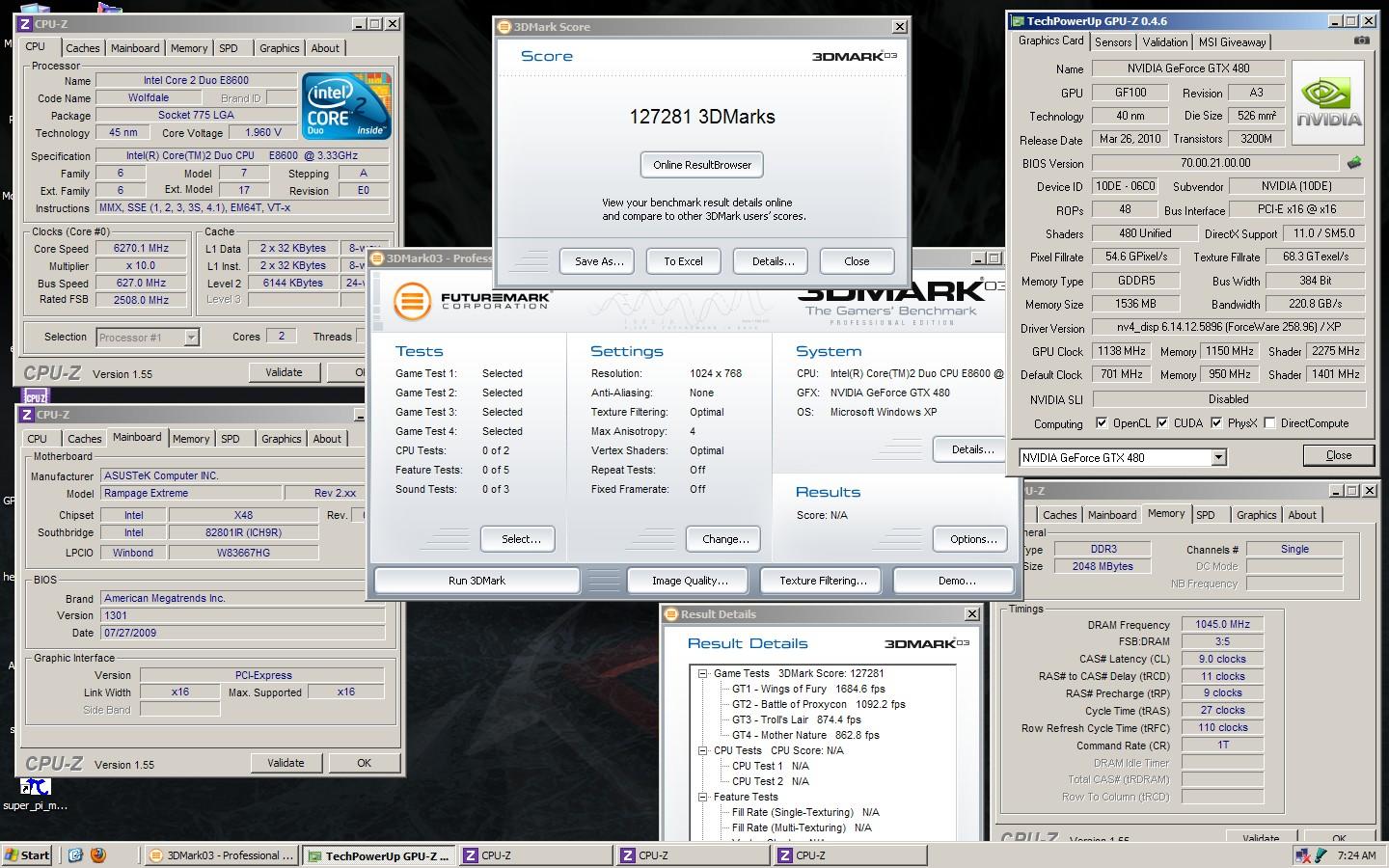Screen dimensions: 1389x868
Task: Click Validate in CPU-Z processor window
Action: click(284, 372)
